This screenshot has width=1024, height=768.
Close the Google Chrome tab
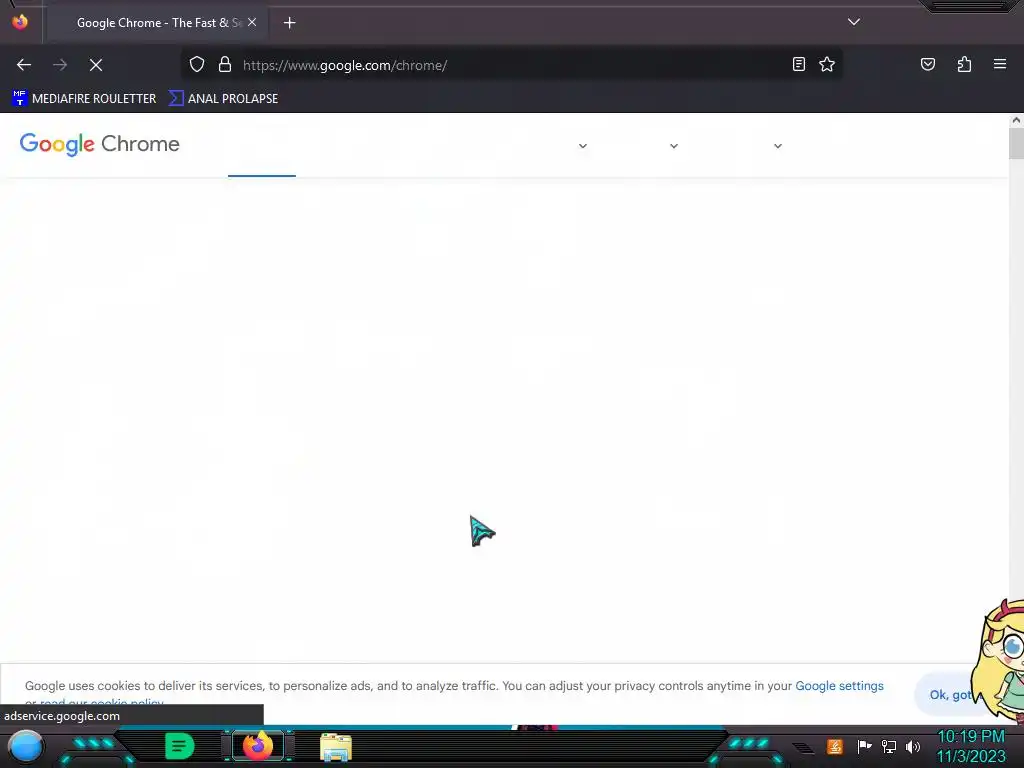click(x=252, y=22)
